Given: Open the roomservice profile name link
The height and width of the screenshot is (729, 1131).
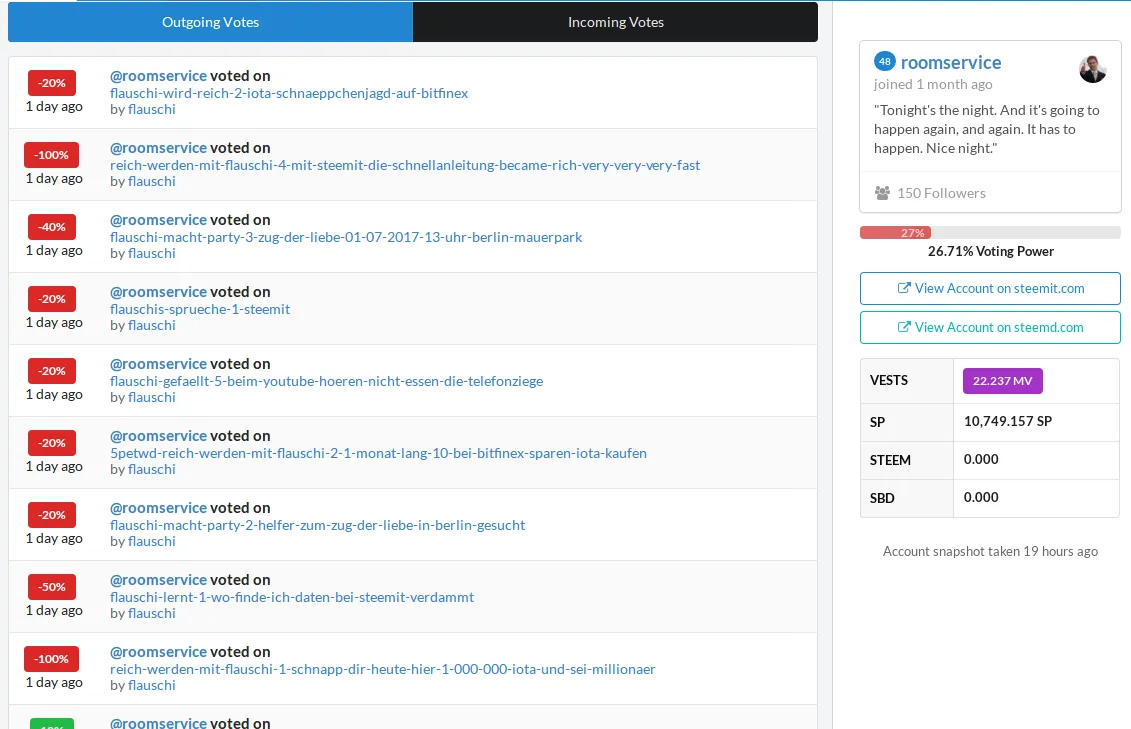Looking at the screenshot, I should (x=951, y=63).
